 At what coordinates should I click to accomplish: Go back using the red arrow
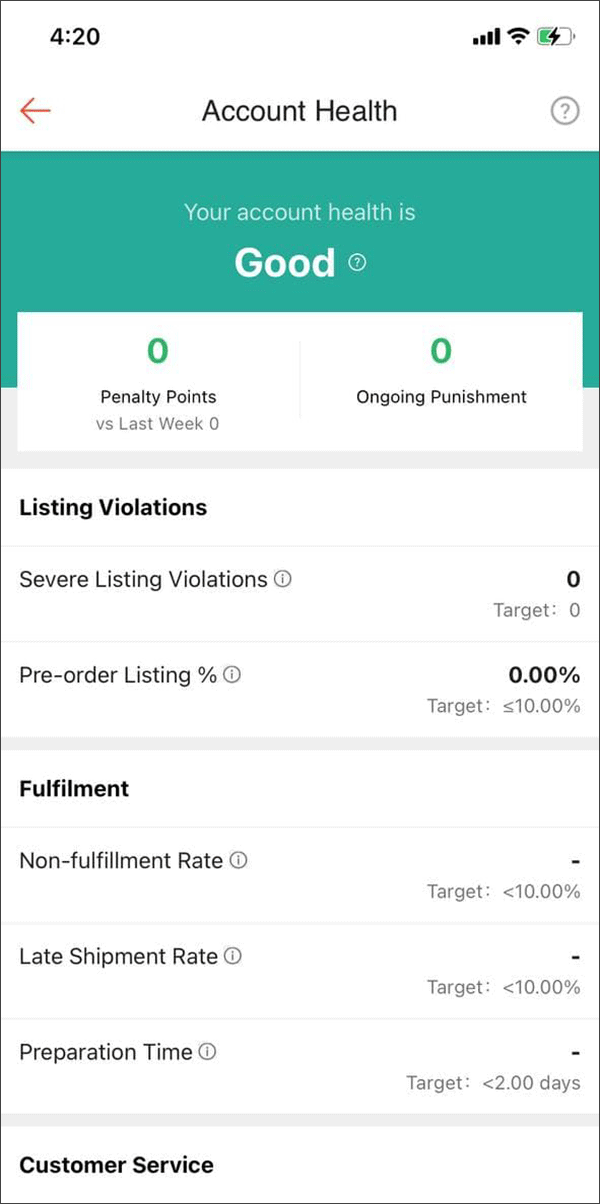(x=35, y=110)
